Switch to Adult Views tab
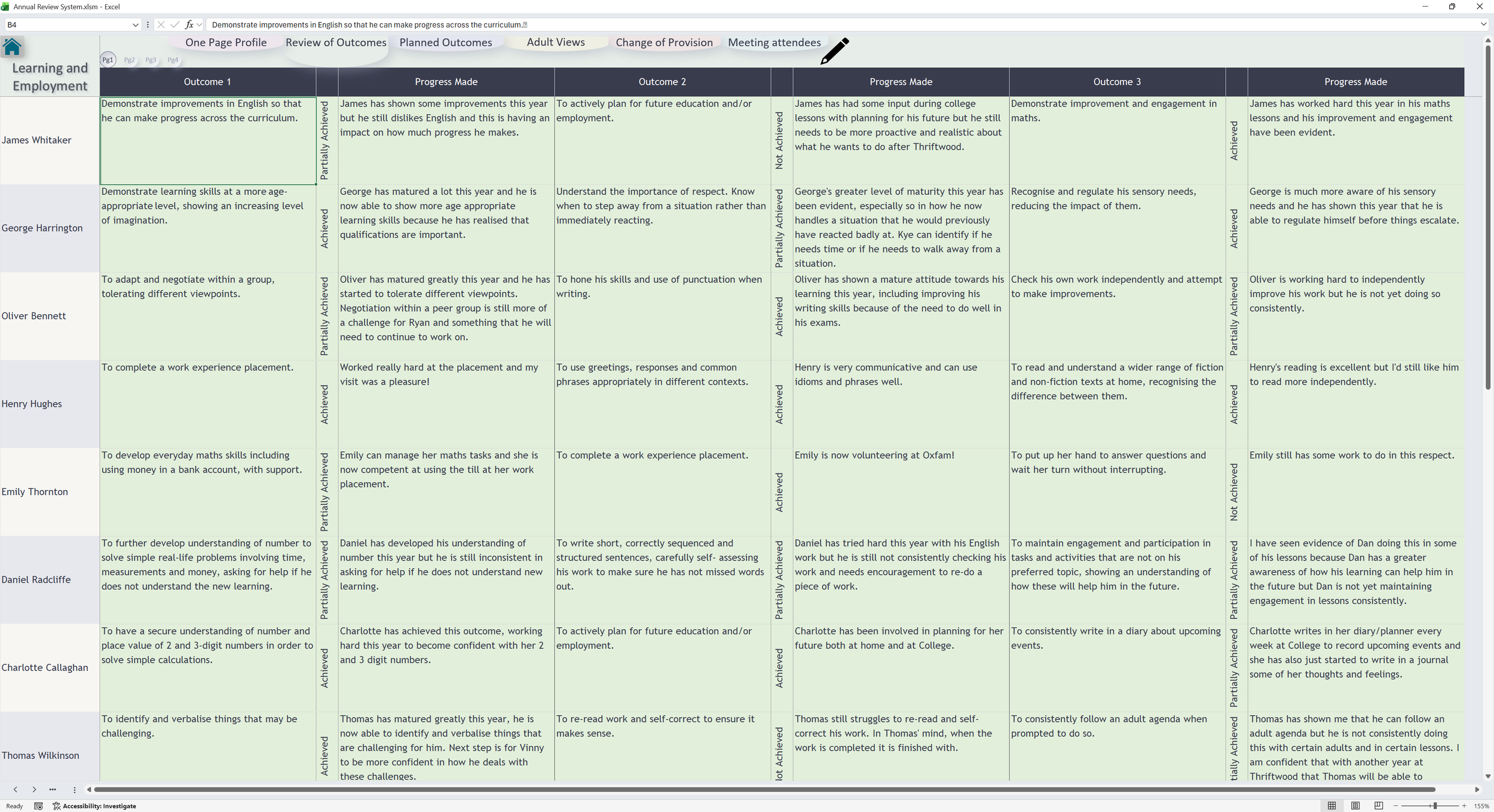Screen dimensions: 1494x812 pyautogui.click(x=556, y=42)
